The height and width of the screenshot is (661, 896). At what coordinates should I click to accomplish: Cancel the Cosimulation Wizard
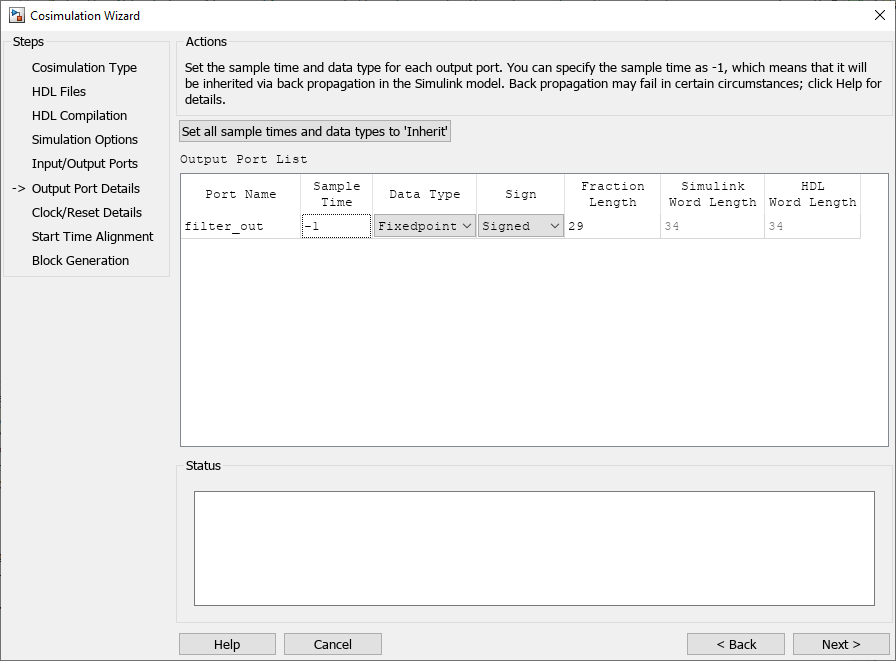(332, 644)
